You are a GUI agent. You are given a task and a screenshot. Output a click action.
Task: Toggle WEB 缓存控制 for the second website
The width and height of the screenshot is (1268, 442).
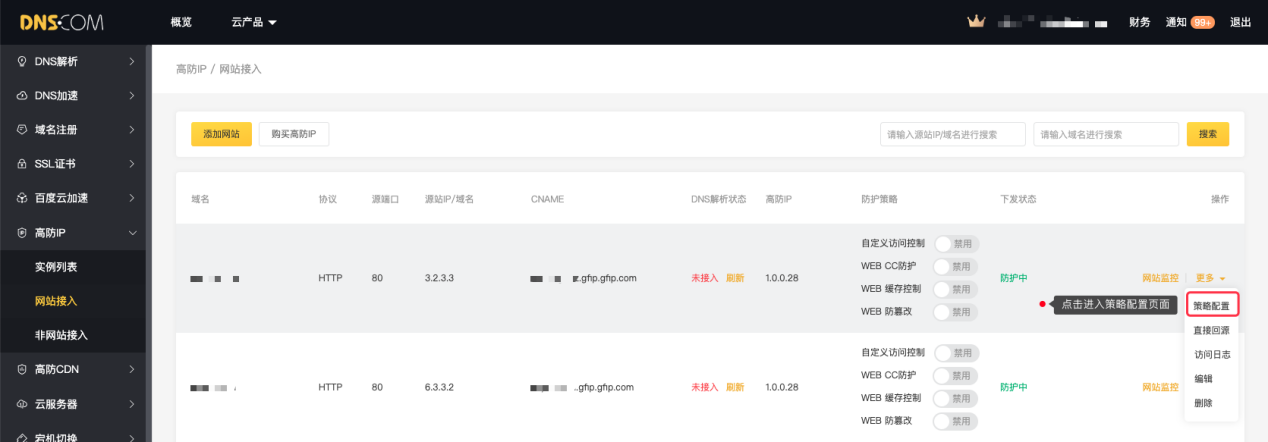click(955, 398)
